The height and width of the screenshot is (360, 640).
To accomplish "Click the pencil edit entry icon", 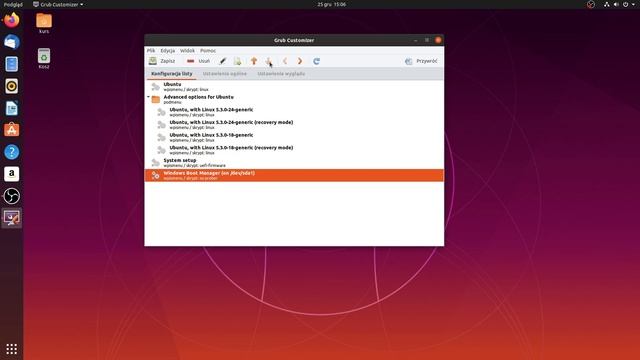I will tap(222, 61).
